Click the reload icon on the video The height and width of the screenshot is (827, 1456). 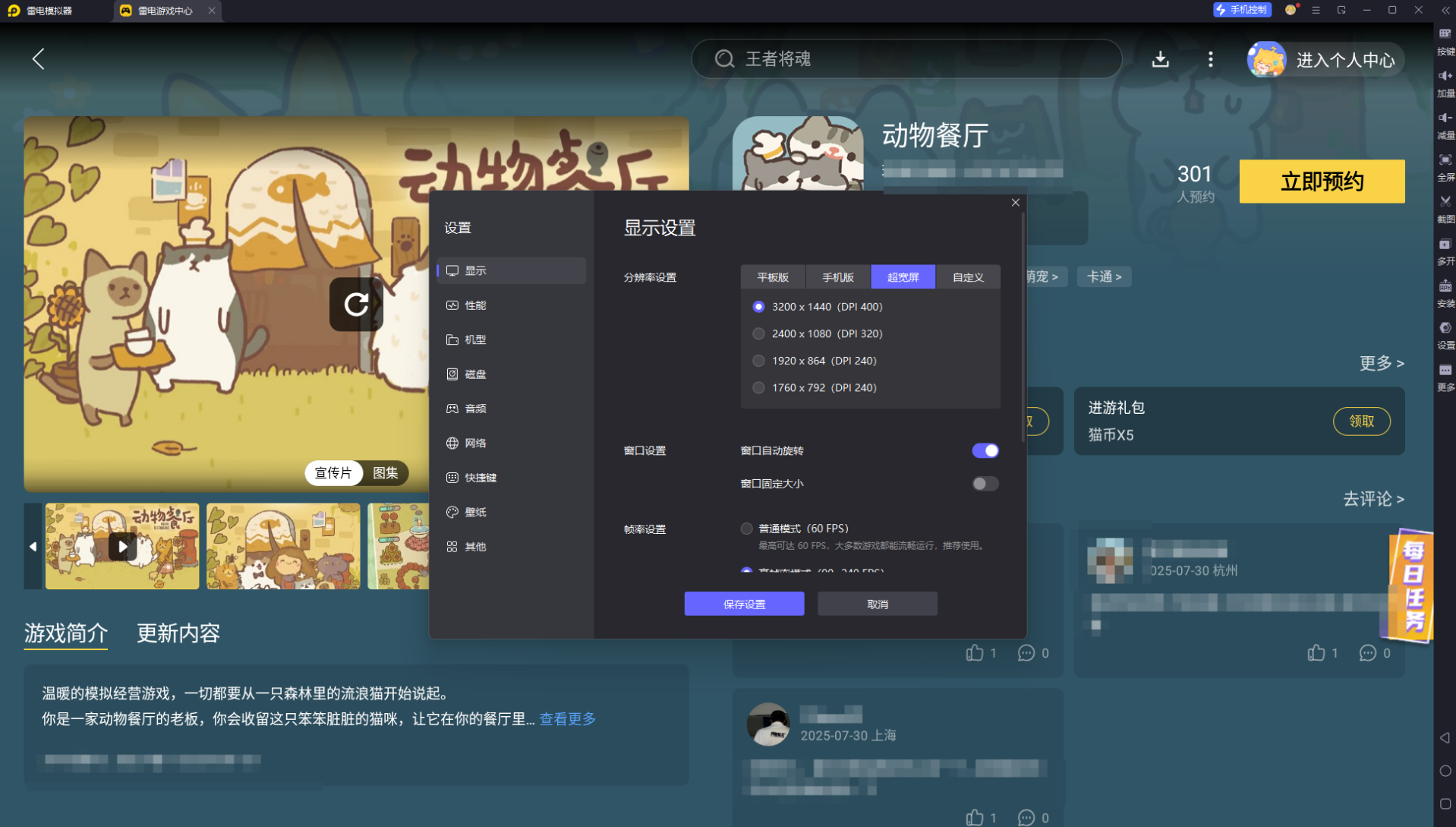tap(356, 305)
